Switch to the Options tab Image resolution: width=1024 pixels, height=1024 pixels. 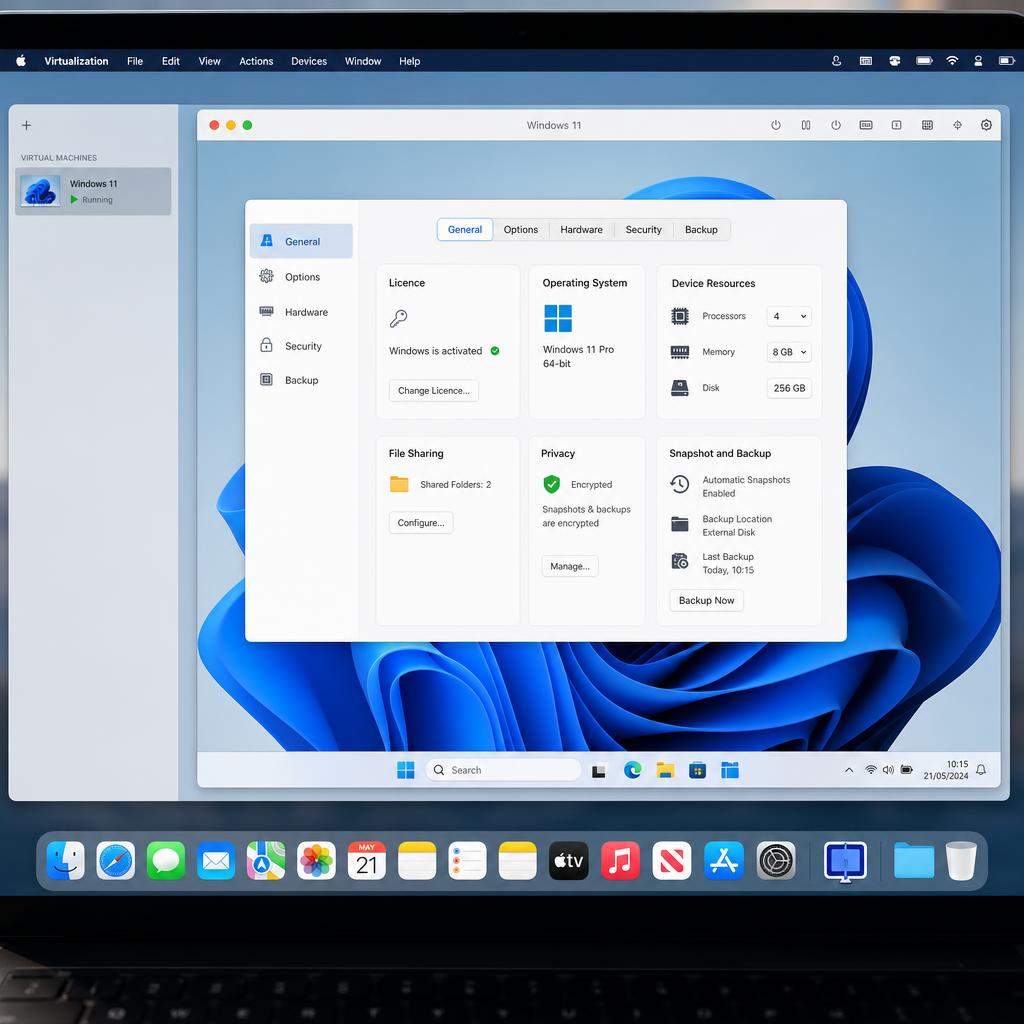[520, 230]
